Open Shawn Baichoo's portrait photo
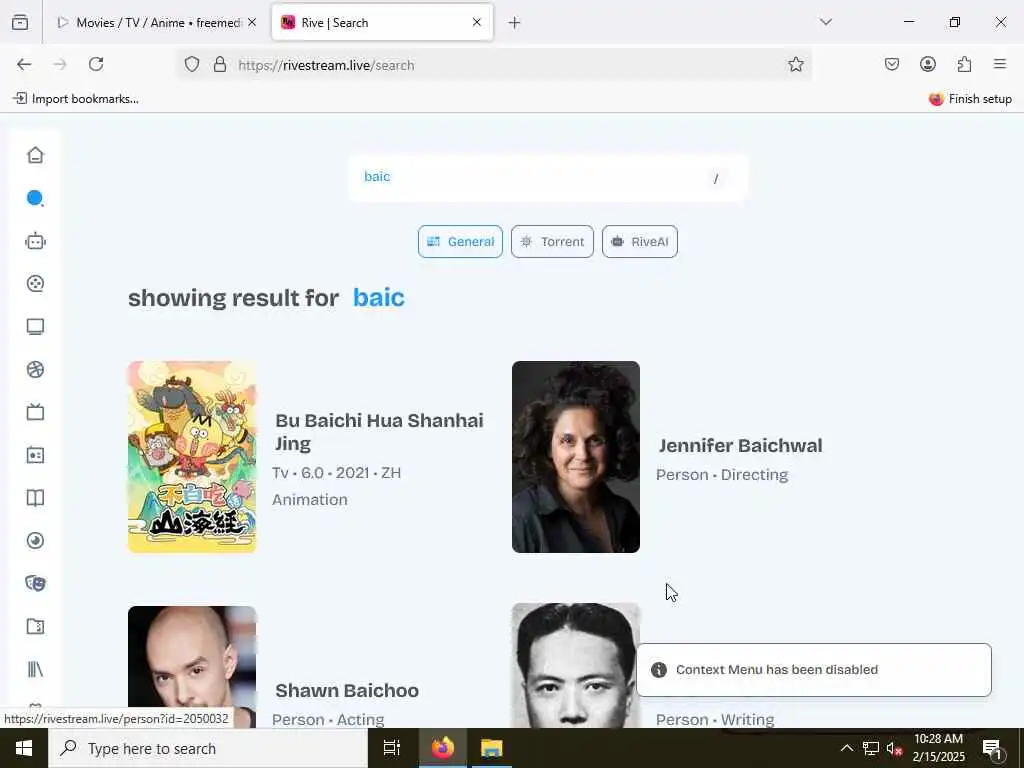Viewport: 1024px width, 768px height. tap(192, 667)
